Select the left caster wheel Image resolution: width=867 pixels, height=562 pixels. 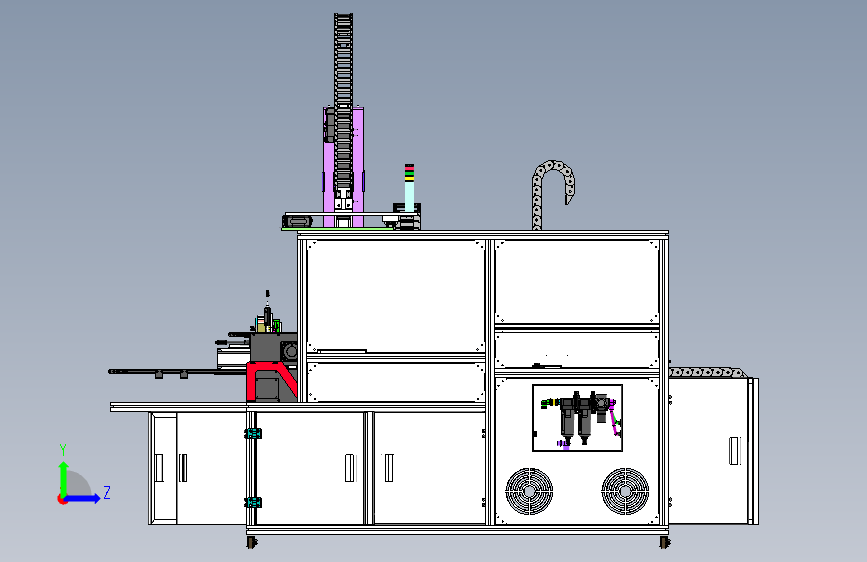(x=252, y=542)
